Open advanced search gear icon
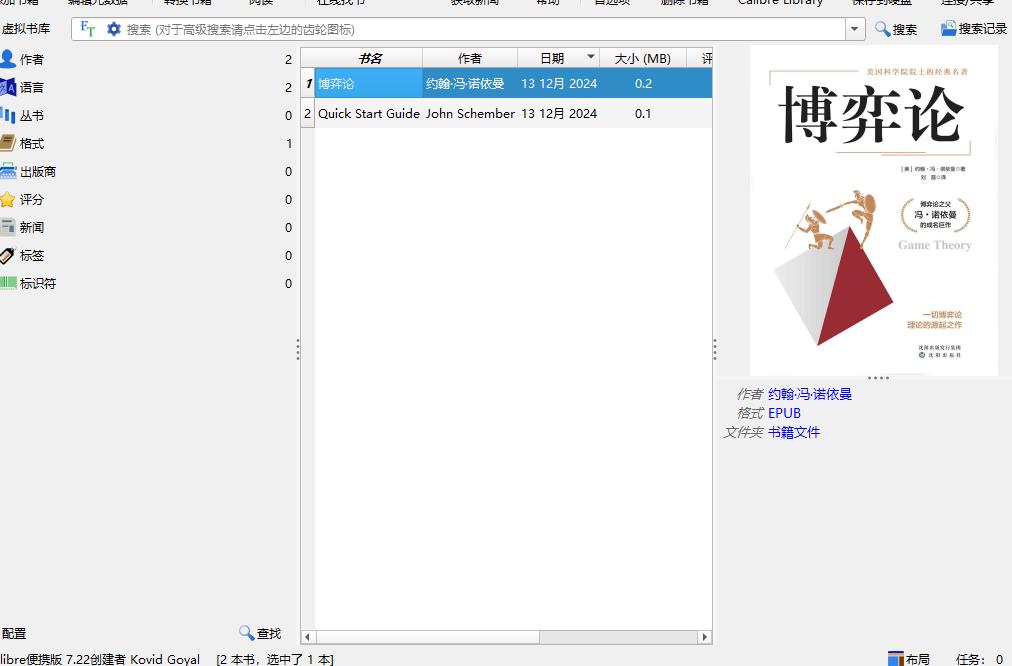 [114, 29]
